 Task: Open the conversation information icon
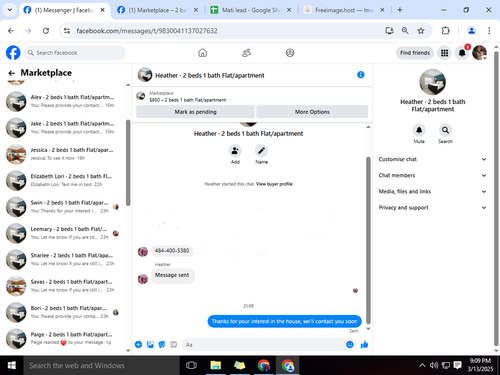coord(361,75)
